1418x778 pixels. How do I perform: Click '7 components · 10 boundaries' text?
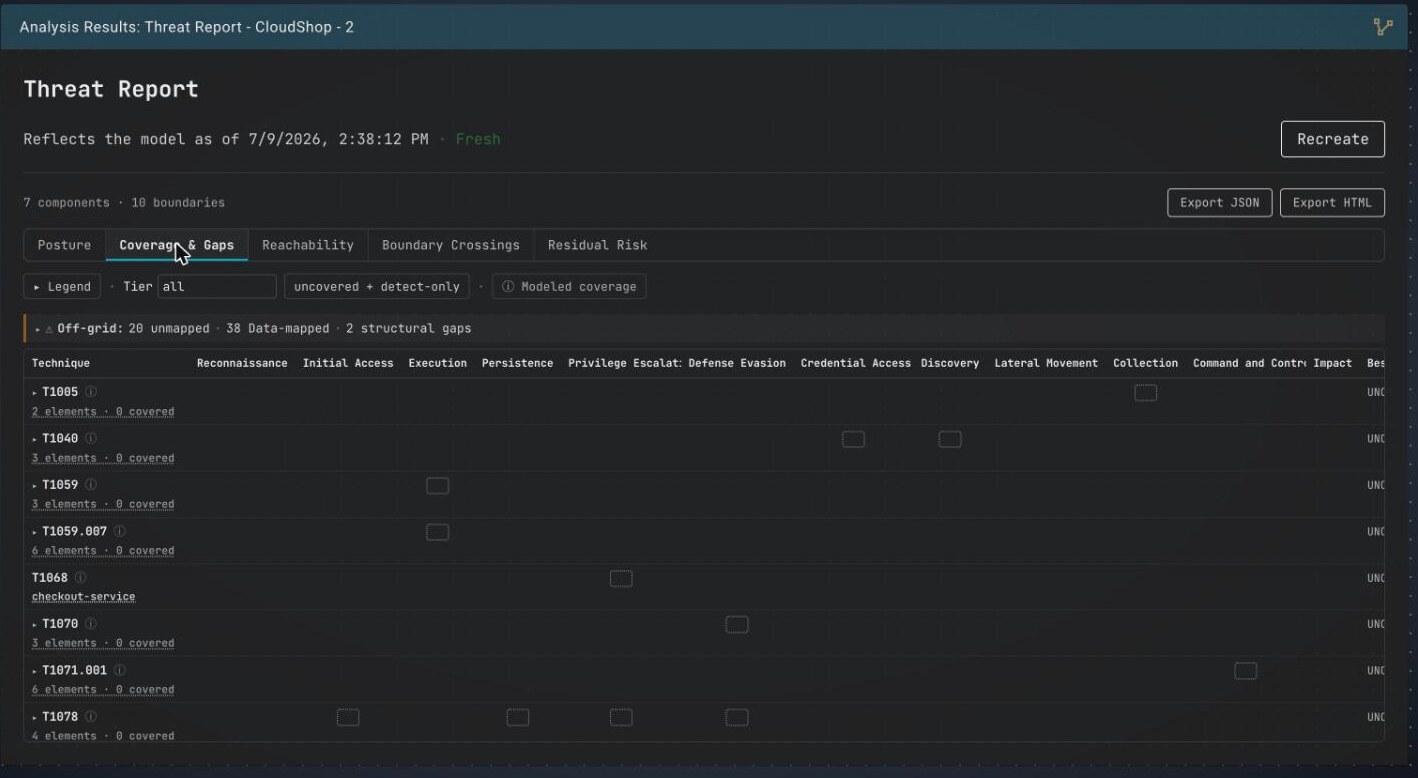pos(124,203)
